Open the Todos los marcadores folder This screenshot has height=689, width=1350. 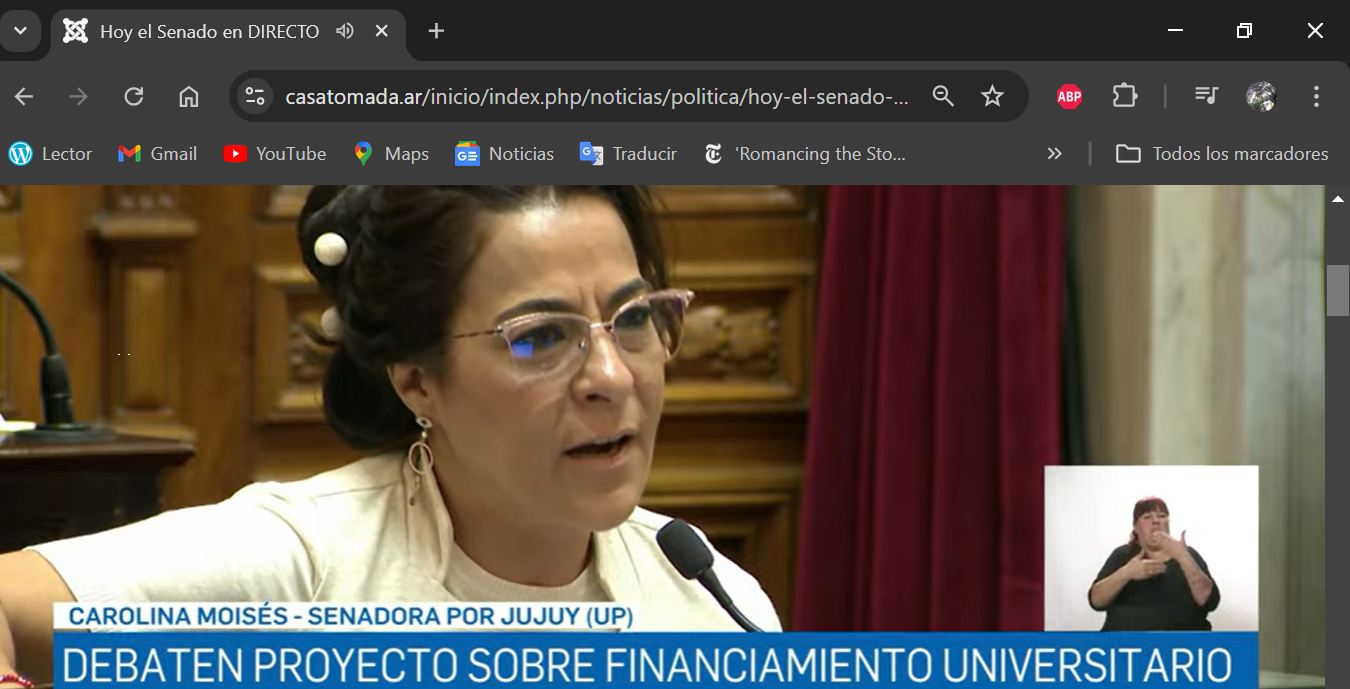[1222, 154]
